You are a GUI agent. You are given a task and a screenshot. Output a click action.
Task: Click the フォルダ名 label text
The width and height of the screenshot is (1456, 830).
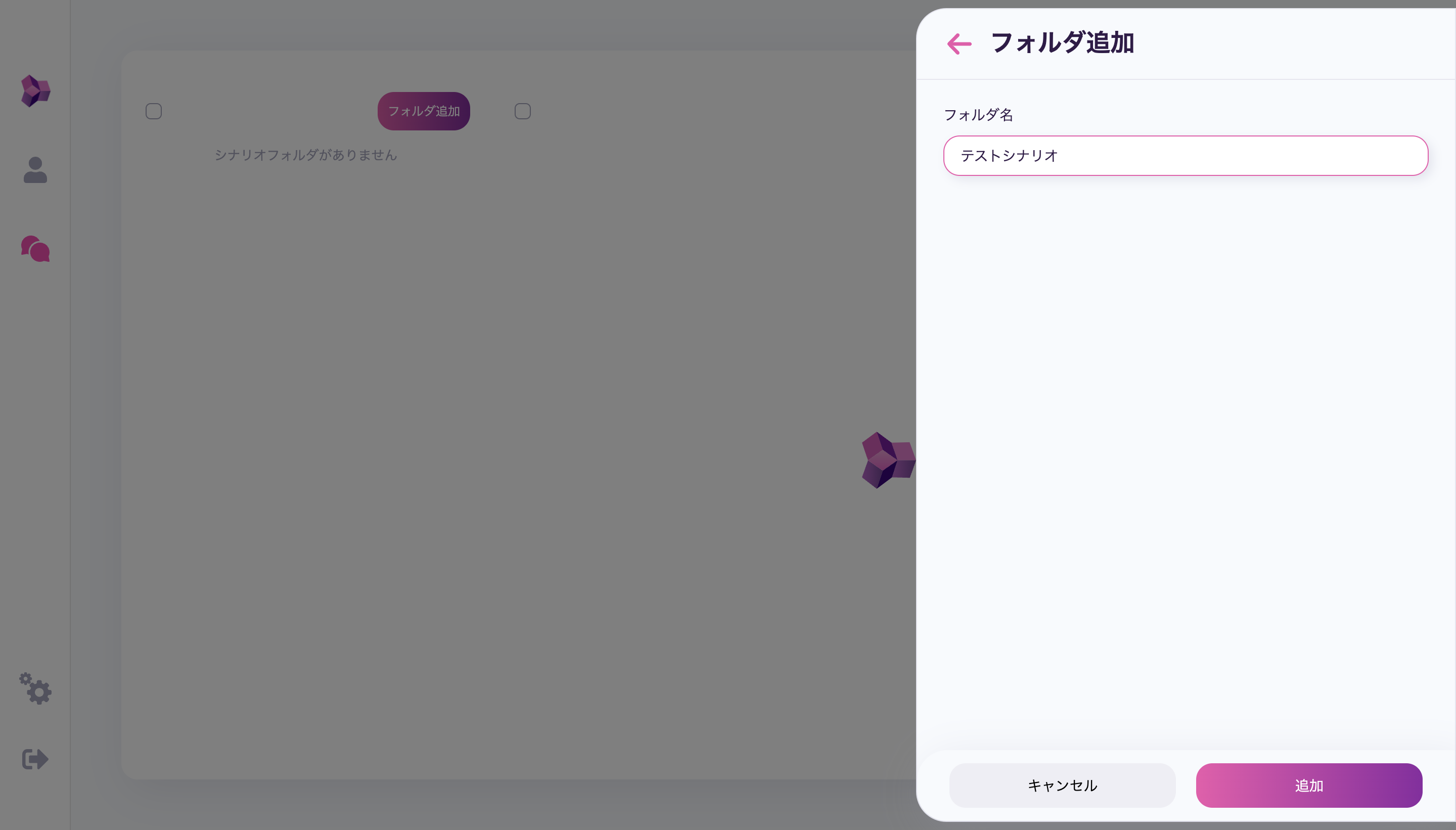(x=978, y=115)
